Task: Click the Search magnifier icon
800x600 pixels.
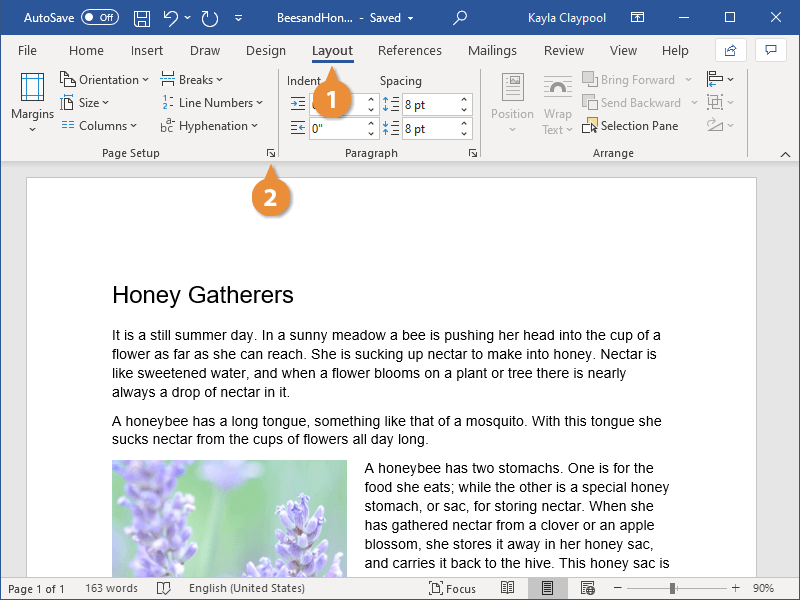Action: click(x=460, y=18)
